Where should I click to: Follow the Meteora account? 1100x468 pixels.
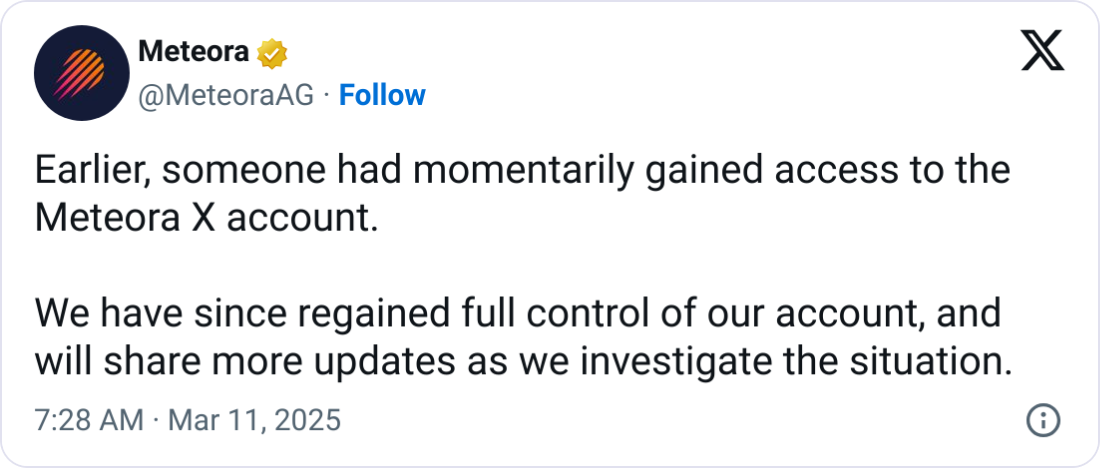[382, 95]
